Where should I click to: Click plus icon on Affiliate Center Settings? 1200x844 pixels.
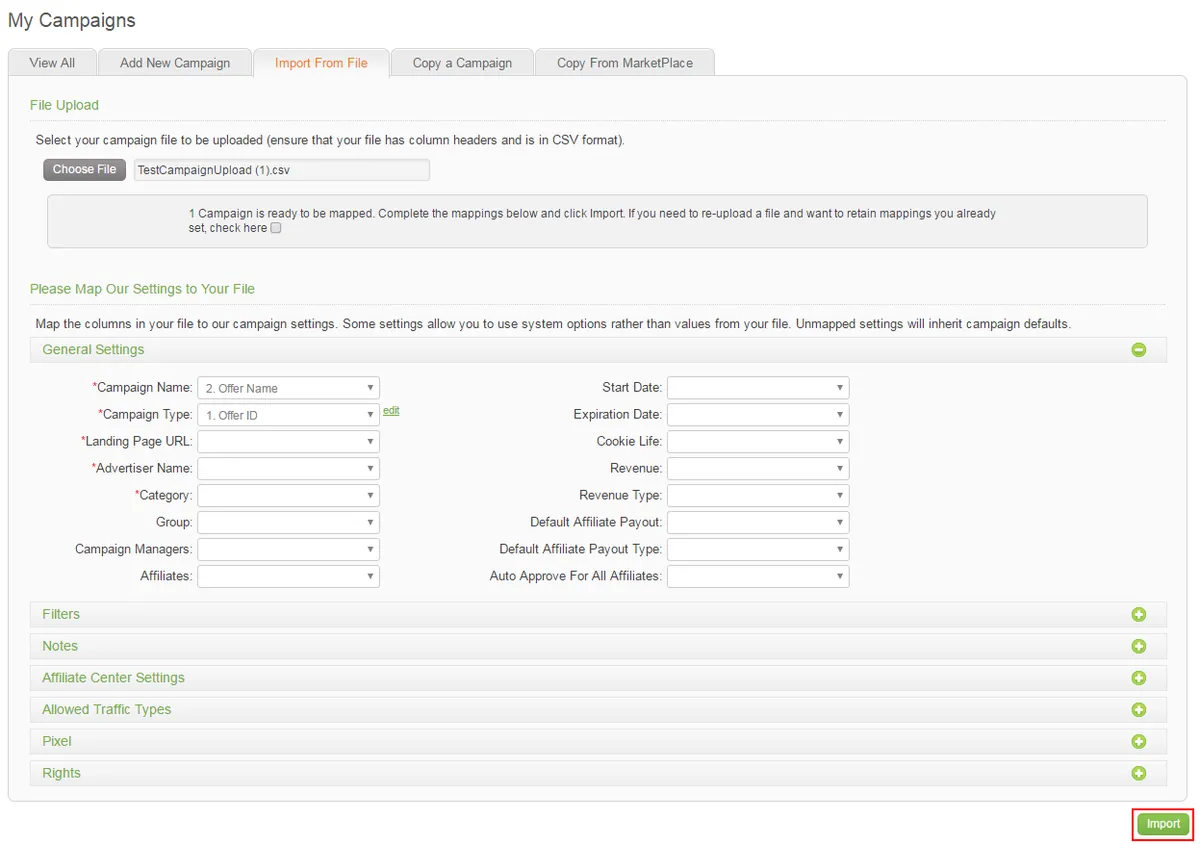pos(1138,678)
